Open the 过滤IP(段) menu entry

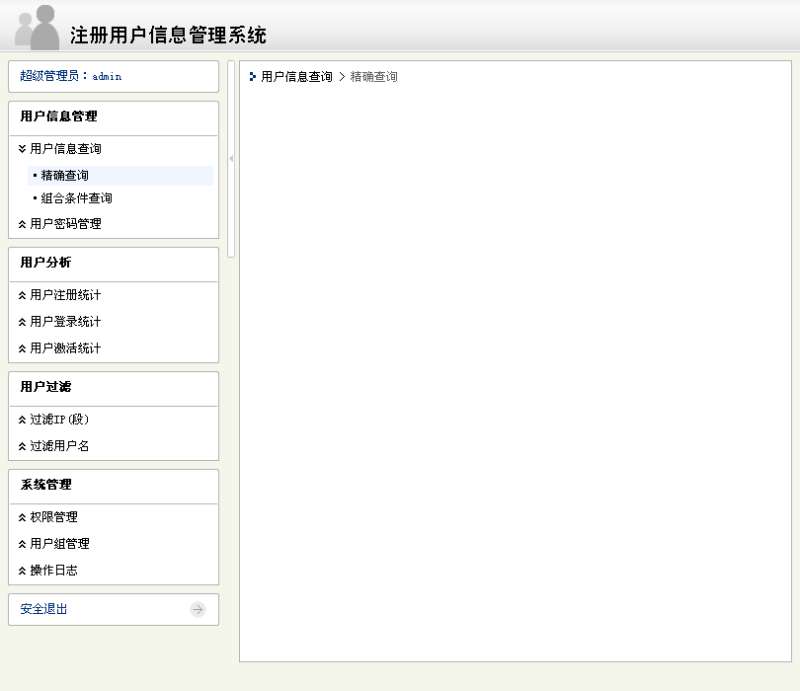60,420
